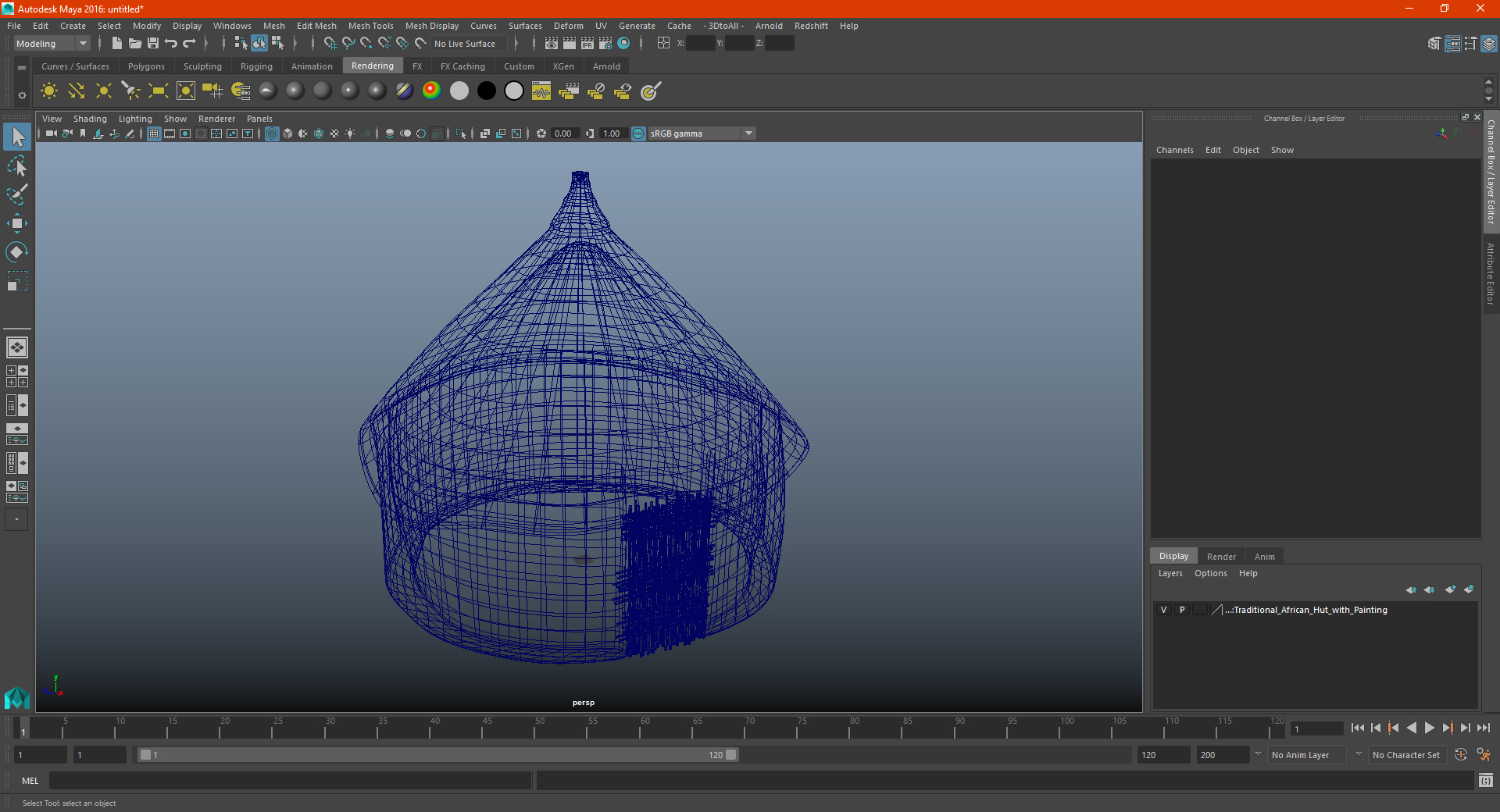Click Options in the layer editor
The height and width of the screenshot is (812, 1500).
coord(1211,573)
